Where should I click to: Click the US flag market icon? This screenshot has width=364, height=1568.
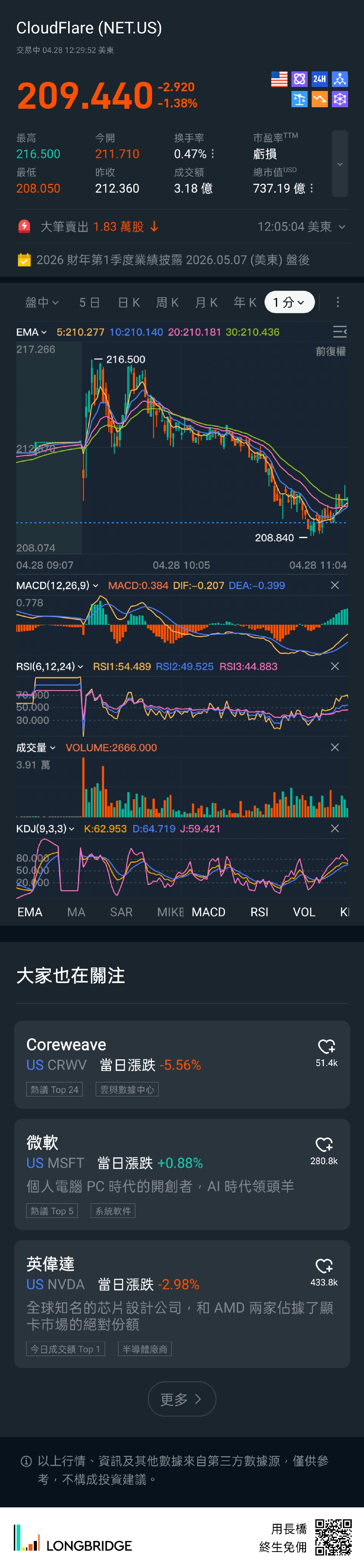279,79
